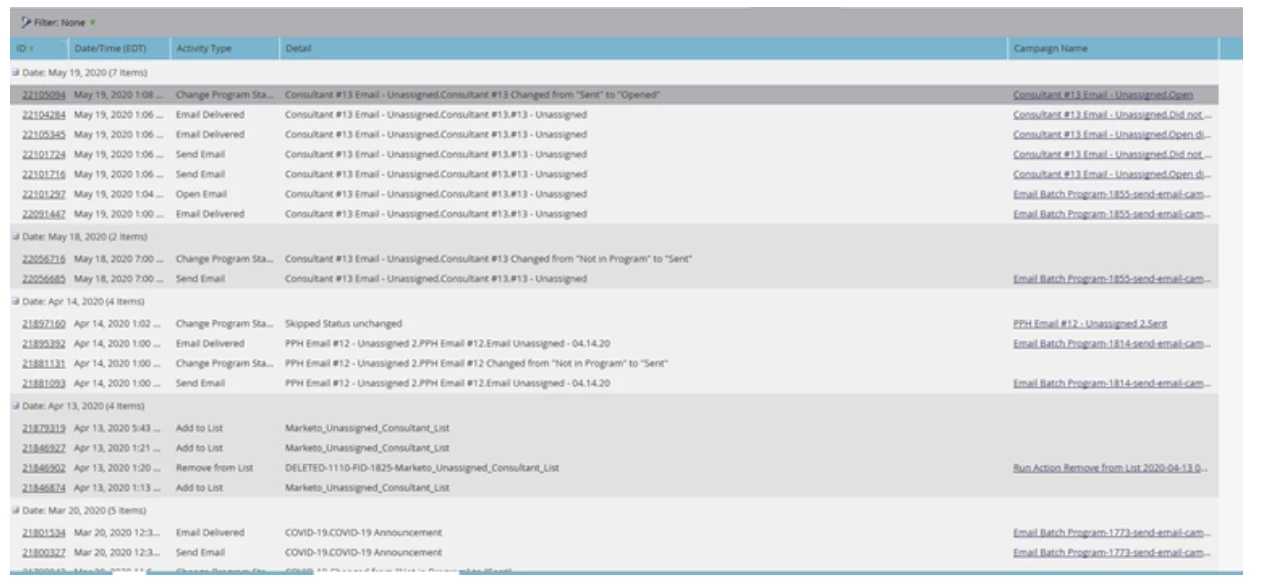This screenshot has width=1284, height=588.
Task: Open activity ID 21897160
Action: coord(44,324)
